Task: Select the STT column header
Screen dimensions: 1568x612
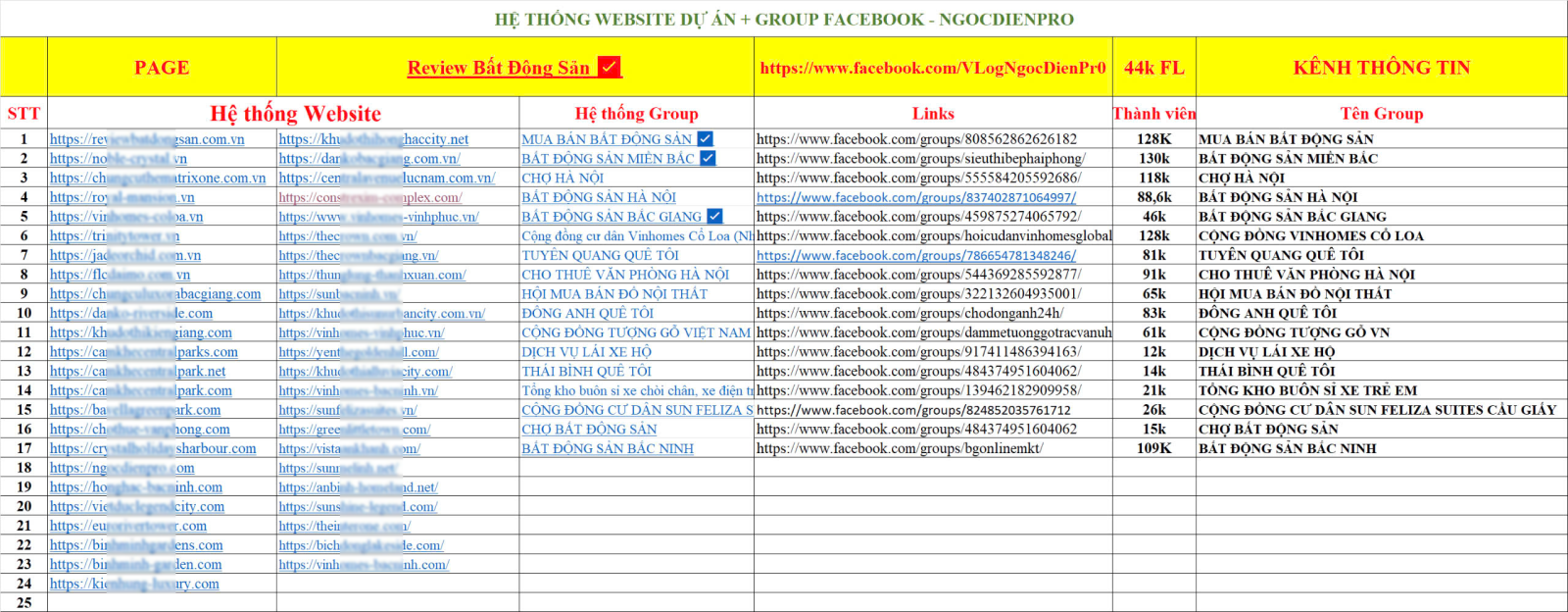Action: pyautogui.click(x=24, y=113)
